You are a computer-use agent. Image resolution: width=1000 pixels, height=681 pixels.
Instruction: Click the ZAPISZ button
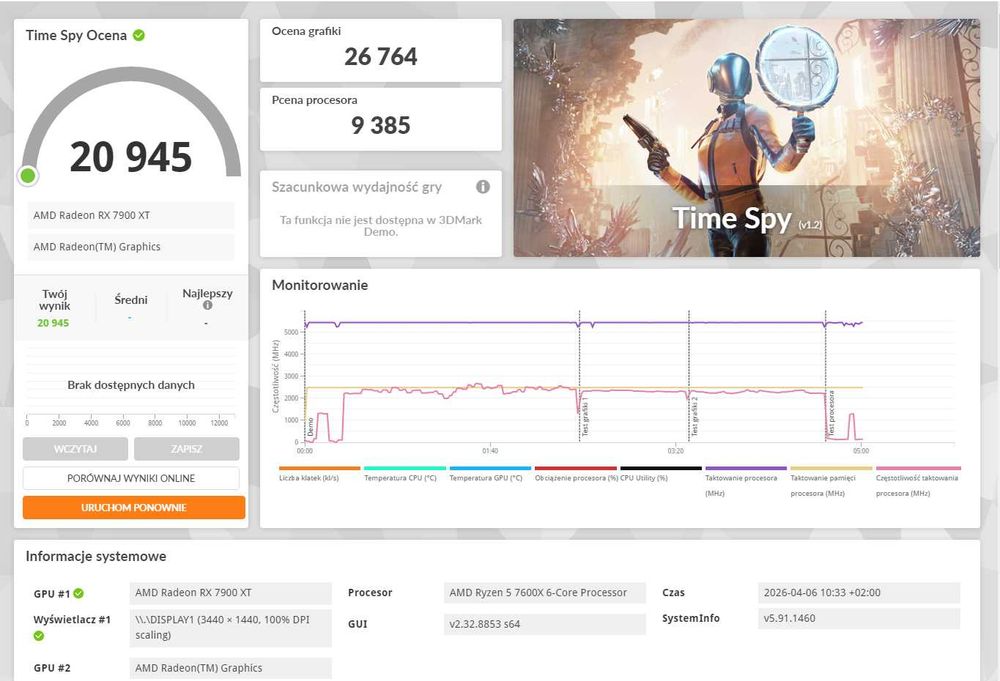186,449
